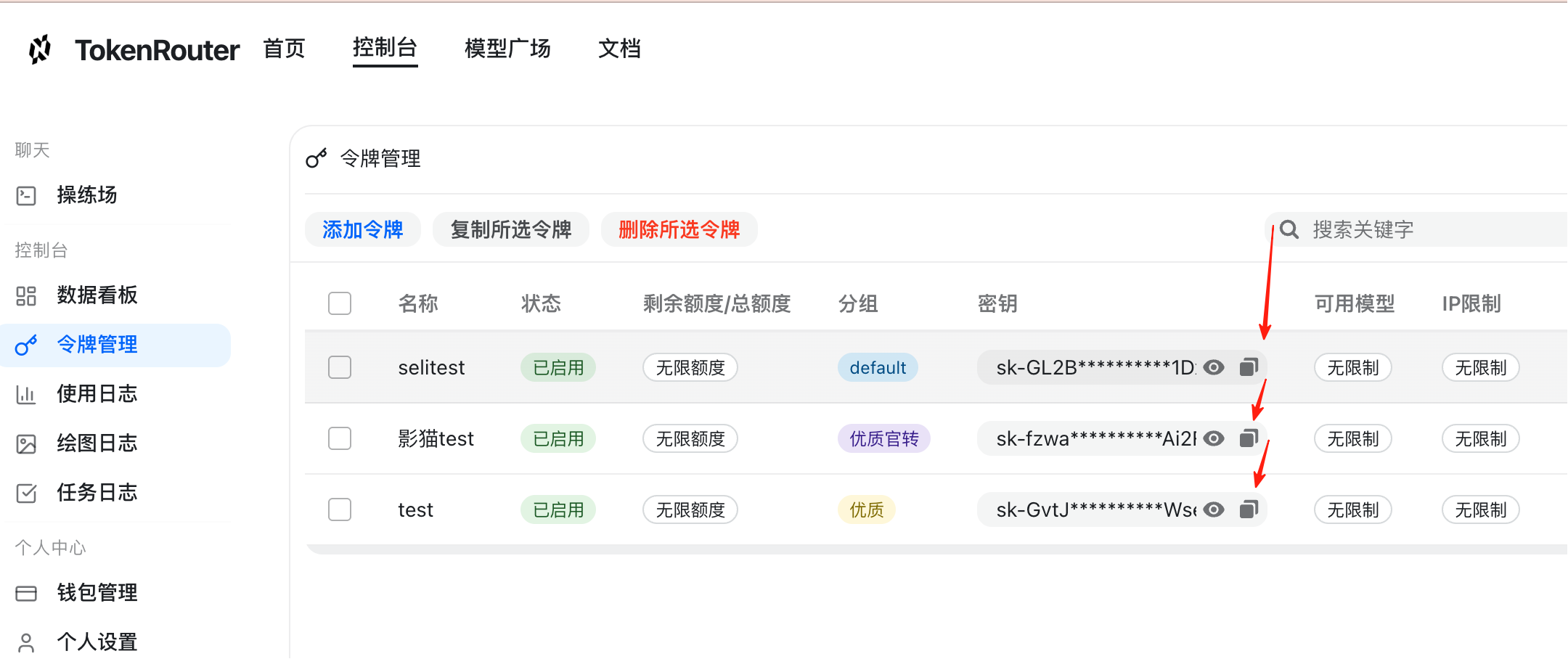Click the 无限额度 tag in the selitest row
Image resolution: width=1568 pixels, height=659 pixels.
pos(690,367)
